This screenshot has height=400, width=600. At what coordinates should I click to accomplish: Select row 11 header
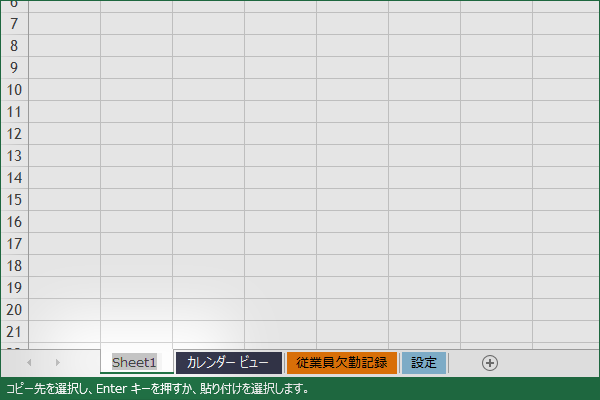14,112
